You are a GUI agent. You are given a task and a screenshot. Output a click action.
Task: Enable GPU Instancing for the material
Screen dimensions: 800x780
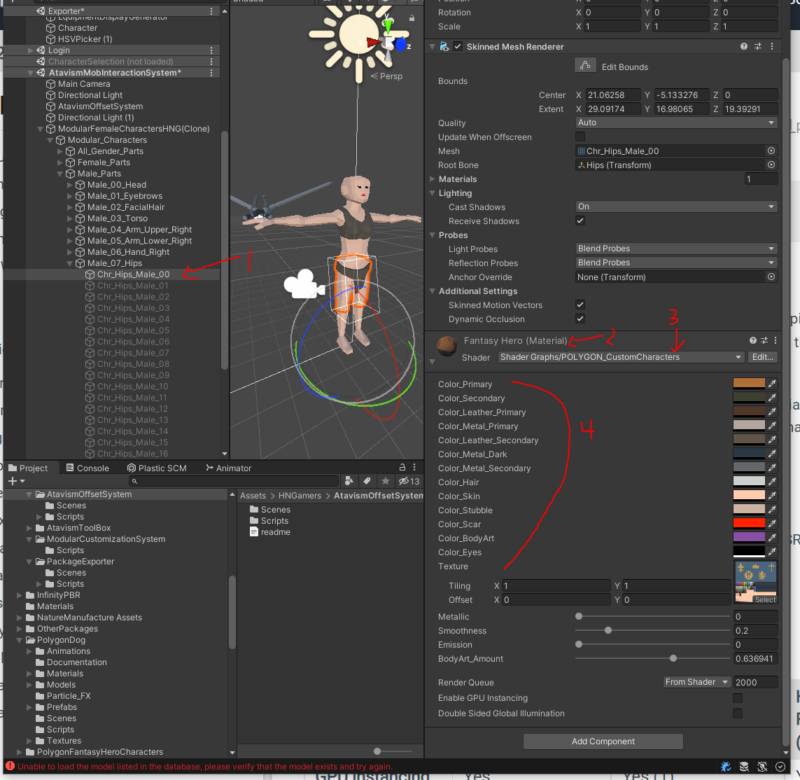[x=740, y=698]
